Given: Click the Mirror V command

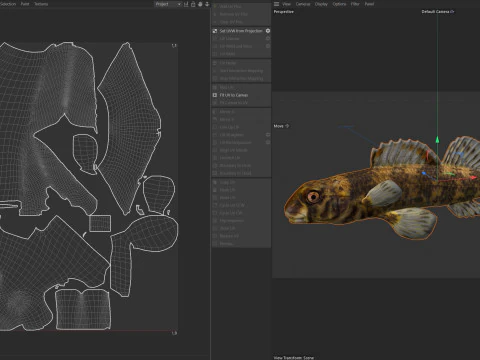Looking at the screenshot, I should [x=227, y=119].
